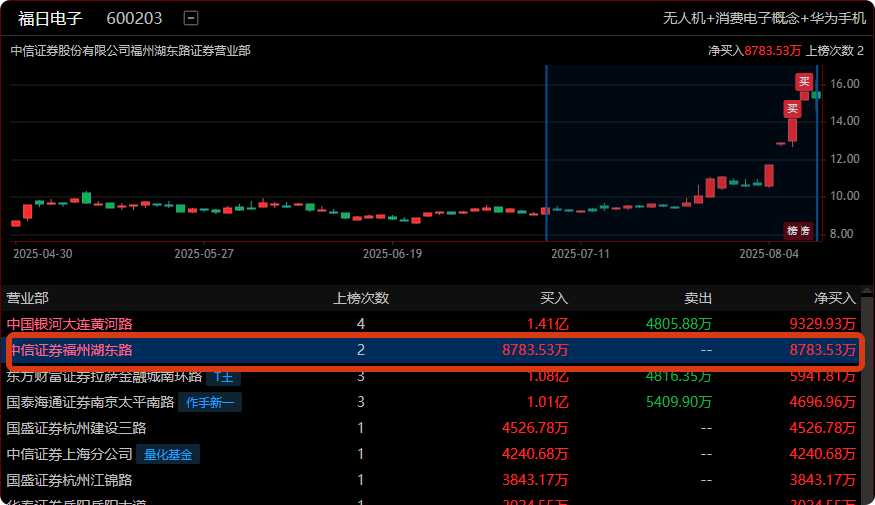The image size is (875, 505).
Task: Sort by the 卖出 column header
Action: click(x=698, y=298)
